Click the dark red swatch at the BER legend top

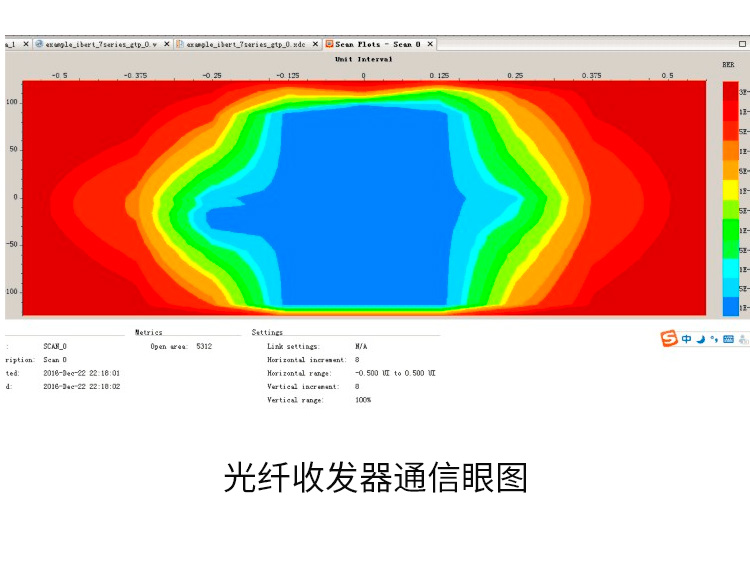(730, 91)
